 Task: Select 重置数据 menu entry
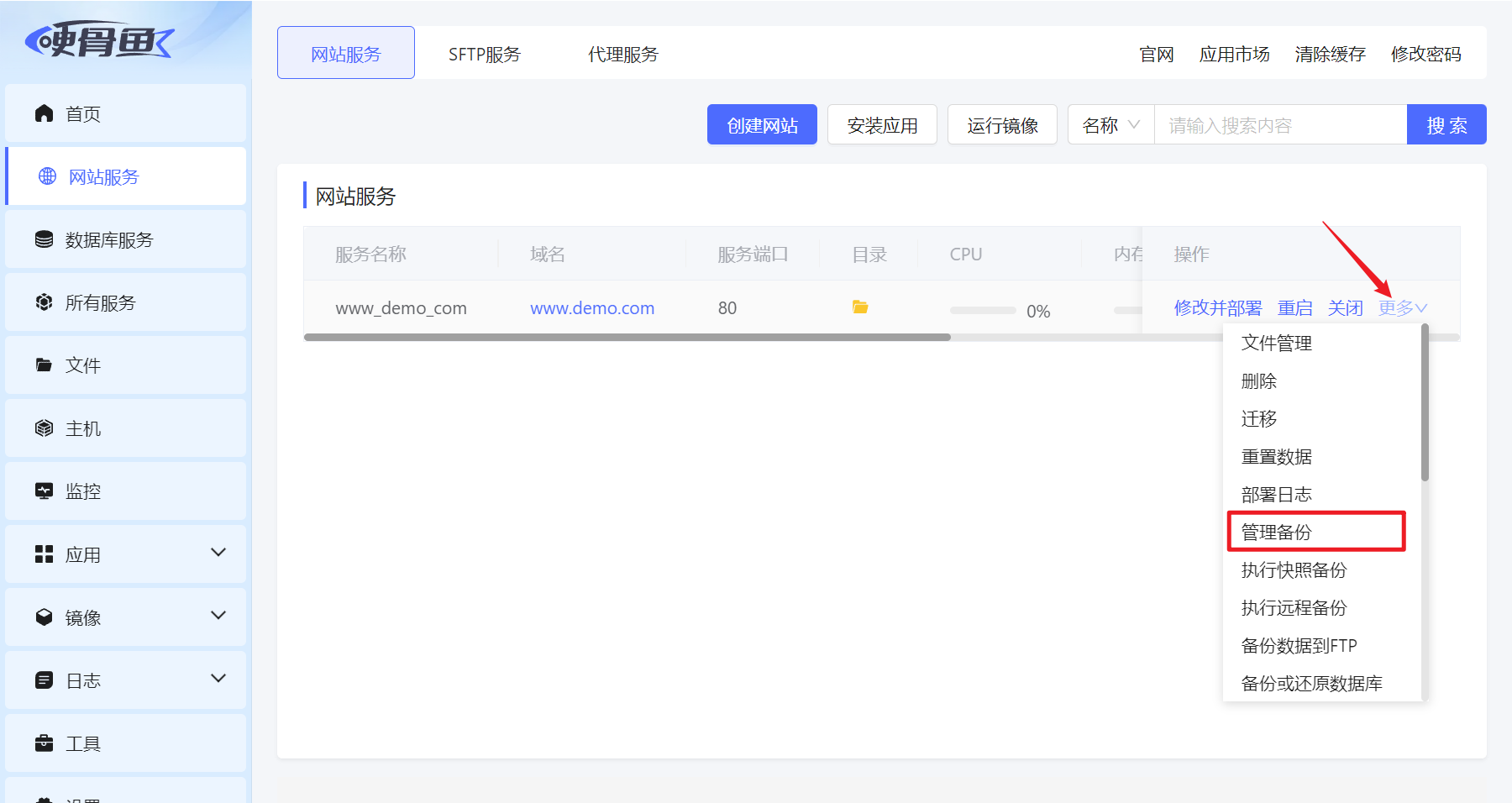[x=1277, y=456]
